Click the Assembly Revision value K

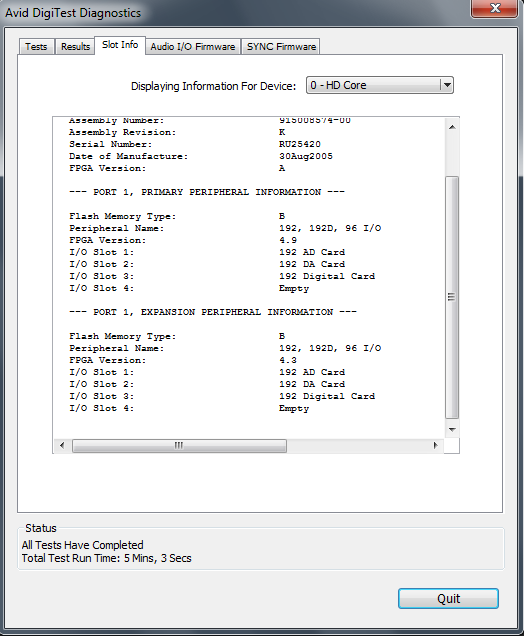pos(282,132)
